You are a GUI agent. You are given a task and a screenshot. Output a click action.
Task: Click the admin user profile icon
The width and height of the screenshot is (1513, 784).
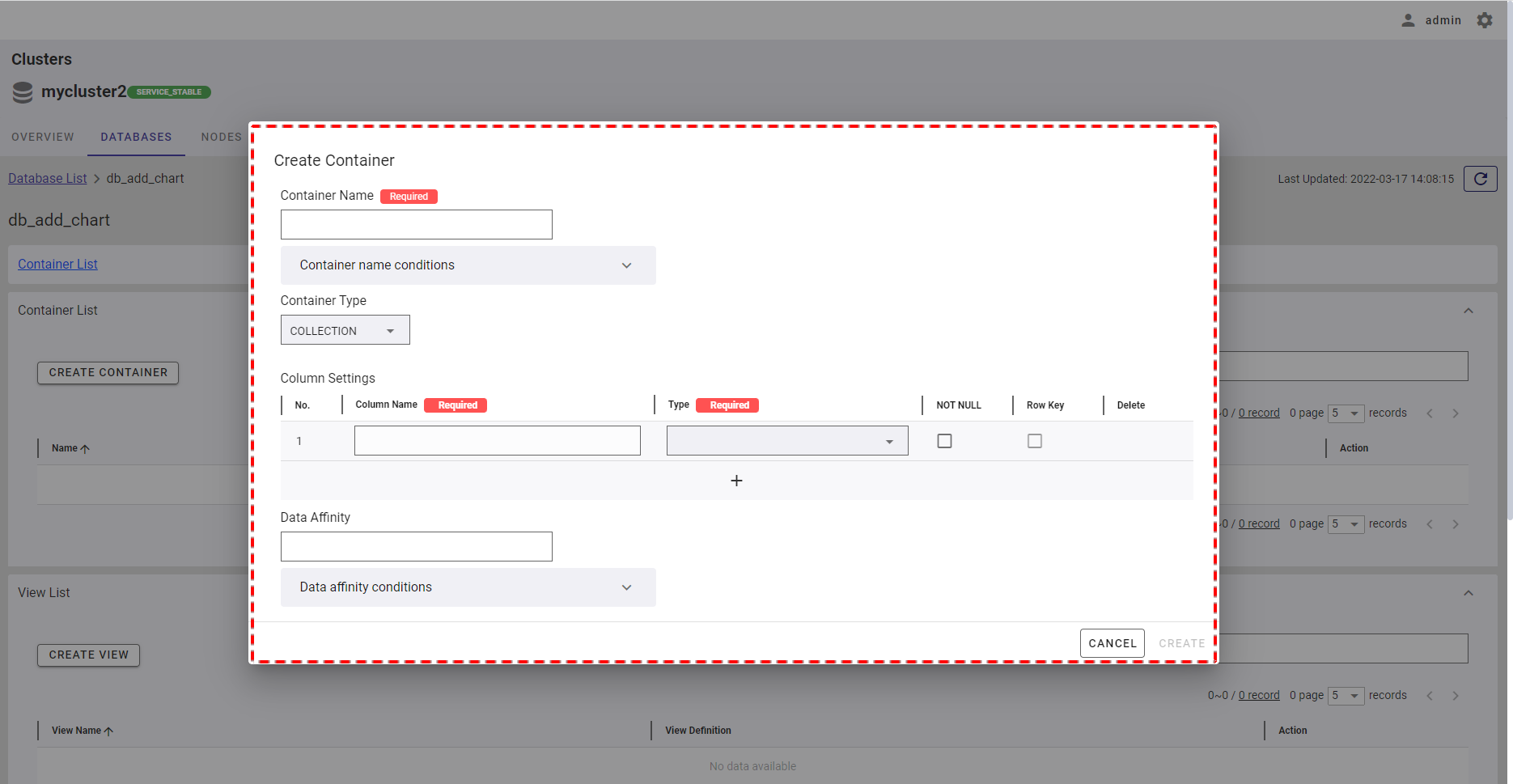pyautogui.click(x=1408, y=20)
